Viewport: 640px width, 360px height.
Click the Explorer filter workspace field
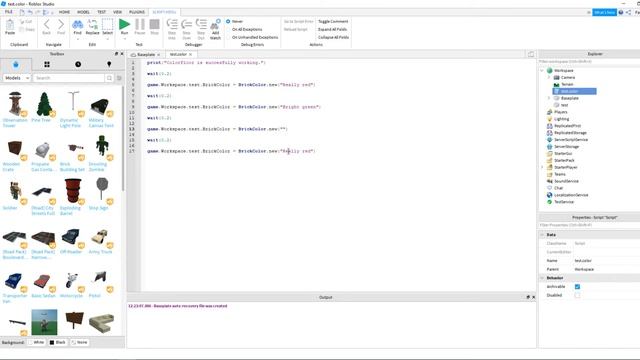589,62
